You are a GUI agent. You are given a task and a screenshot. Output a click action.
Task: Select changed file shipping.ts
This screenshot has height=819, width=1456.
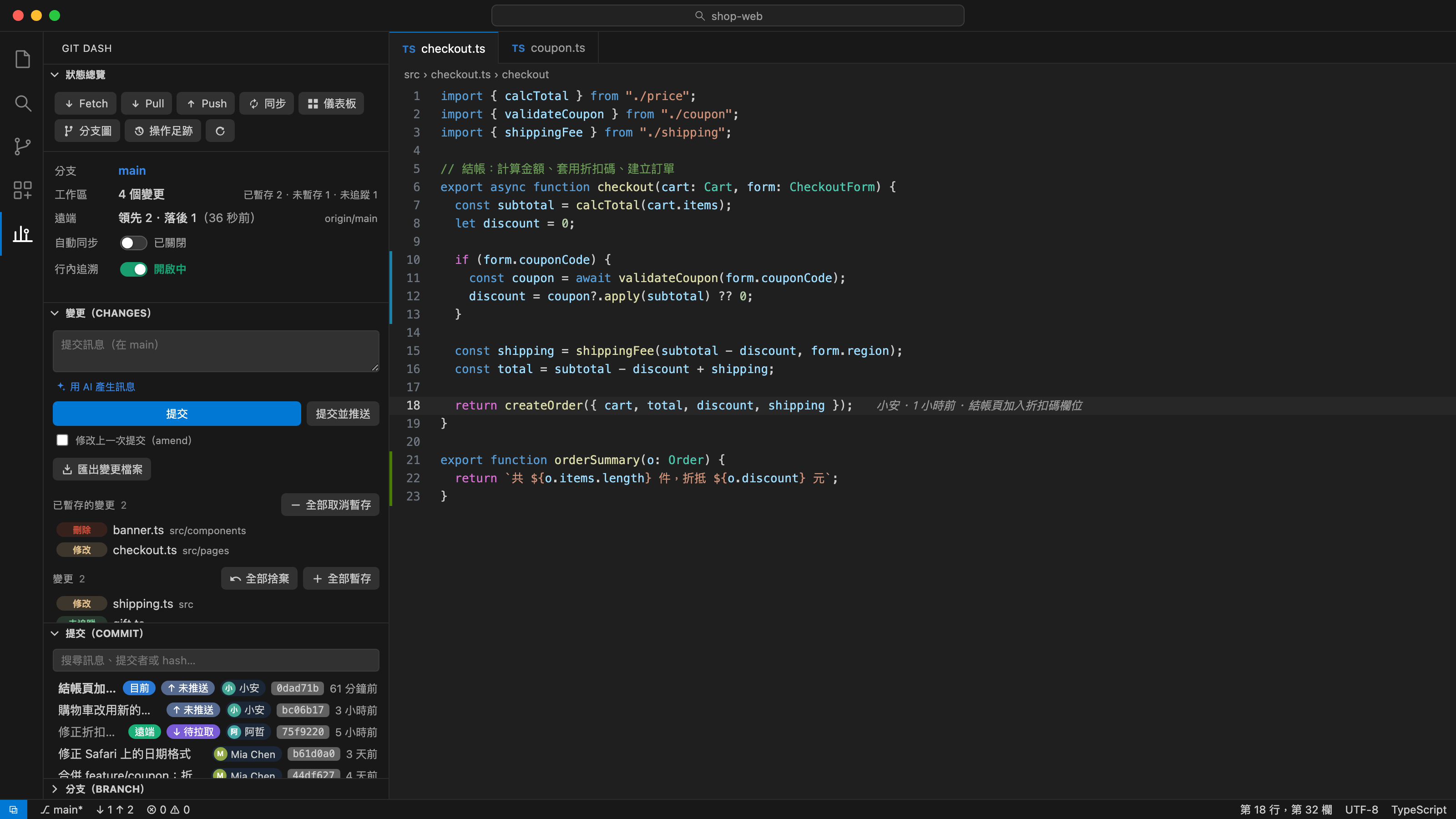tap(217, 604)
